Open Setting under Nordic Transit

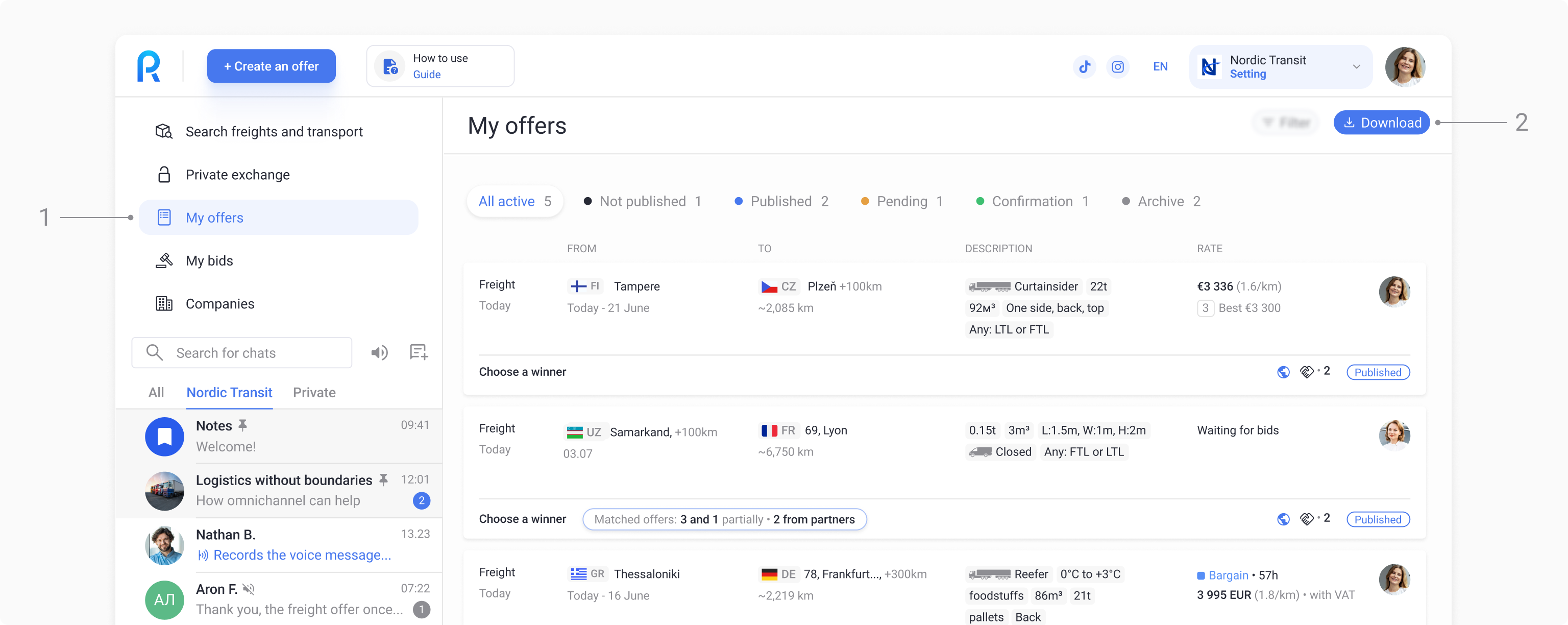coord(1247,74)
